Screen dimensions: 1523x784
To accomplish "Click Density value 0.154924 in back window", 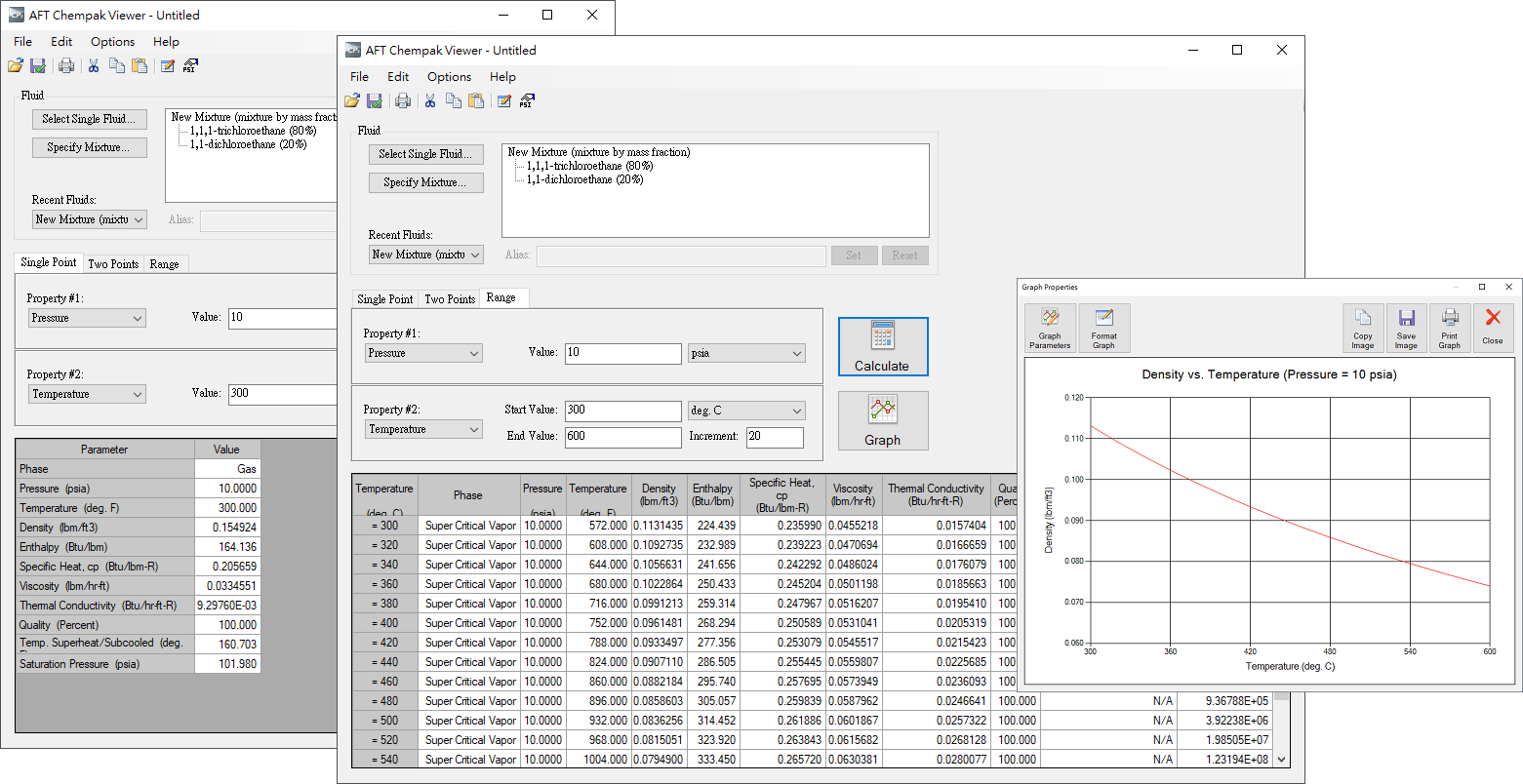I will tap(227, 528).
